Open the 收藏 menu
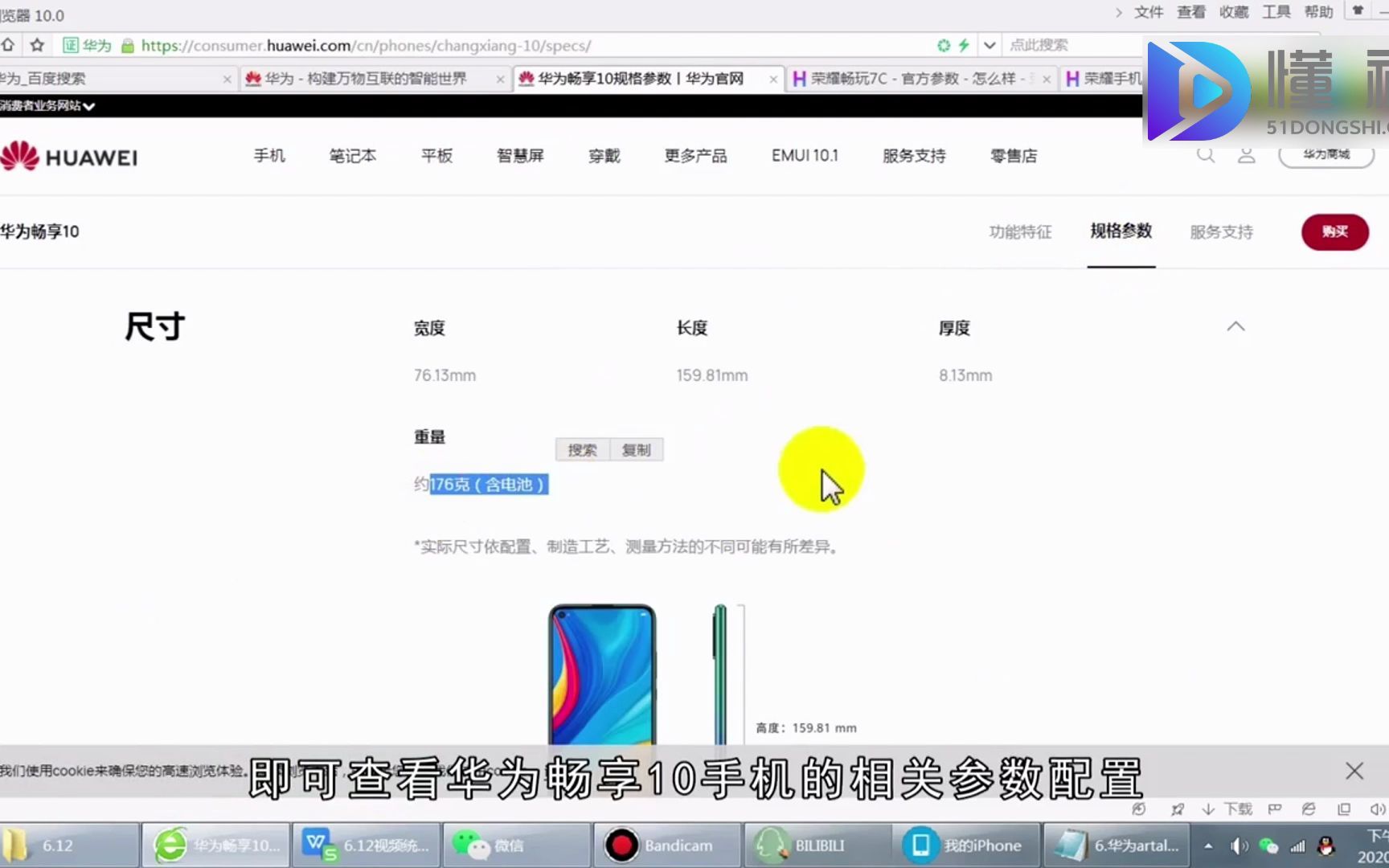 [1234, 12]
